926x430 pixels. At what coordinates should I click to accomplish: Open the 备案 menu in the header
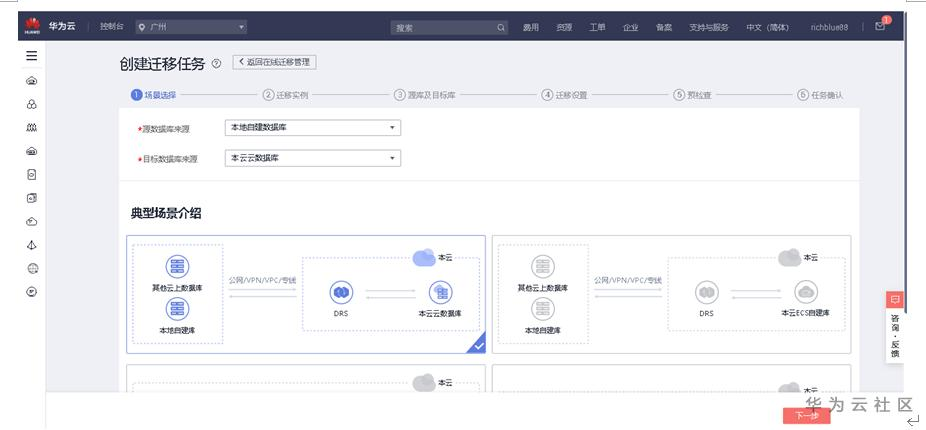pyautogui.click(x=664, y=27)
